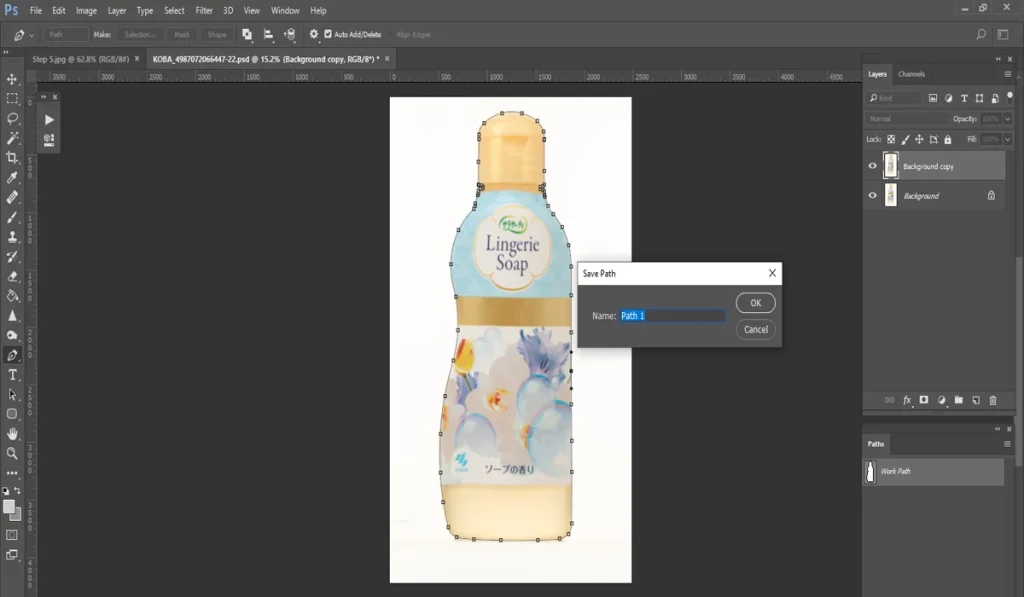Open the Paths panel menu
The height and width of the screenshot is (597, 1024).
(1007, 444)
